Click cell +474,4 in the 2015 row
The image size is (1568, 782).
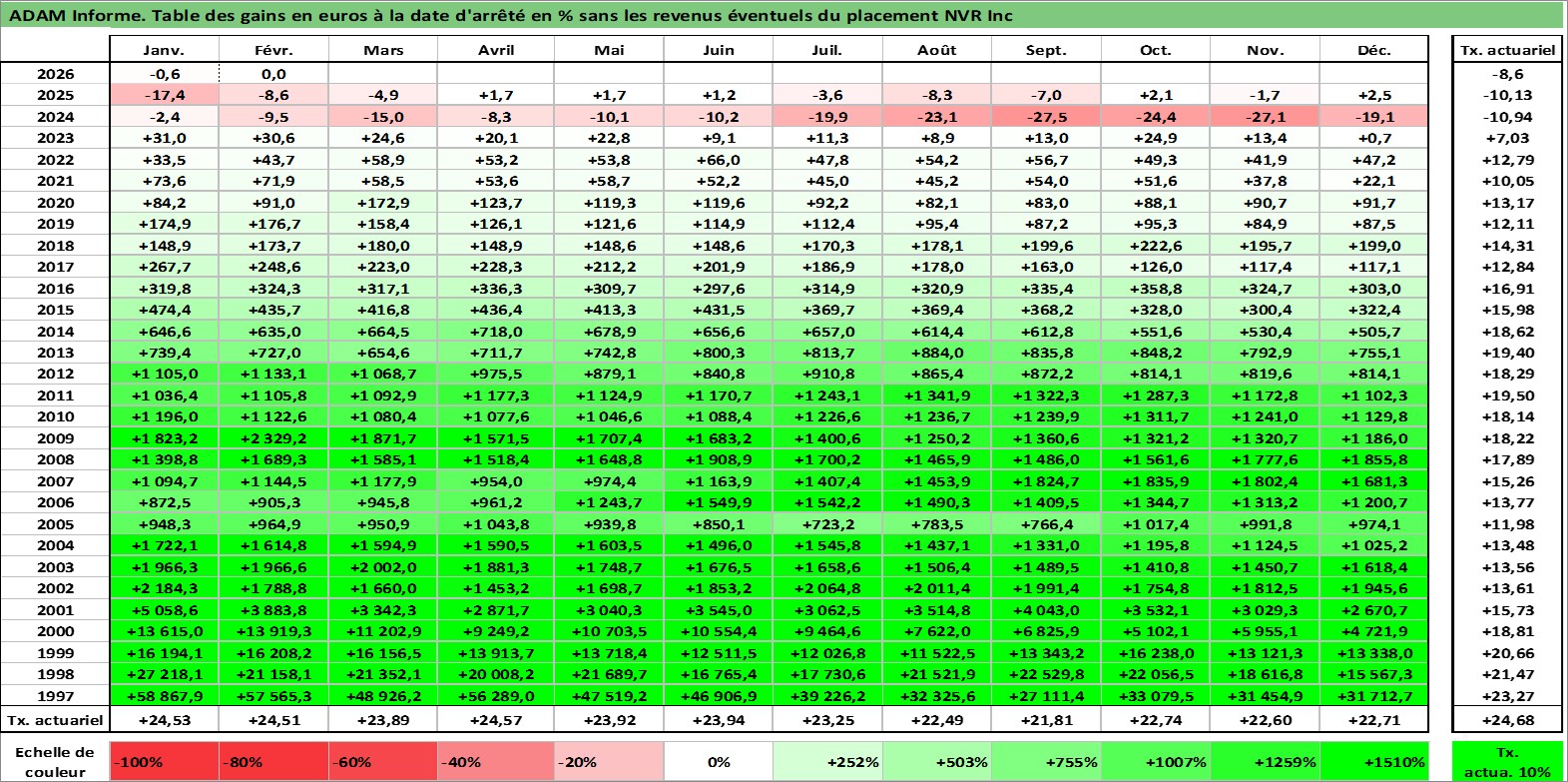[x=164, y=310]
